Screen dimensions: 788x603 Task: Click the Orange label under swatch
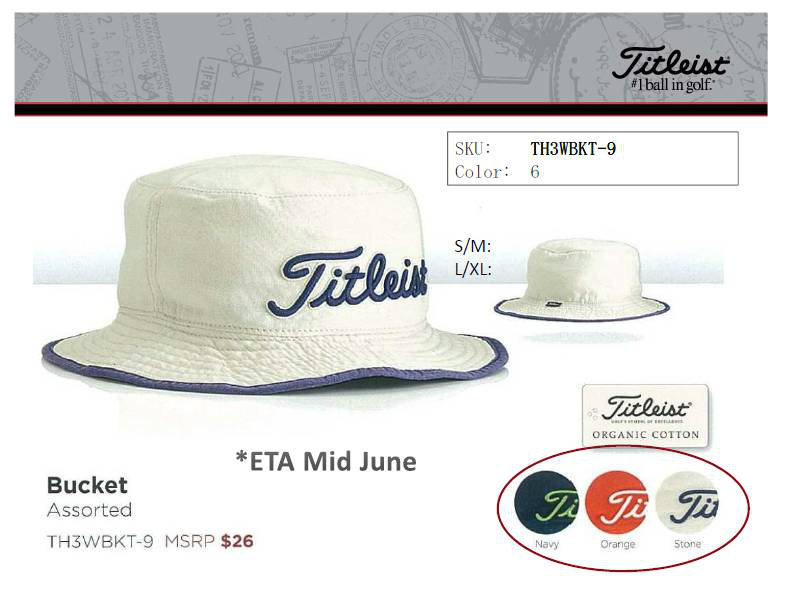click(x=618, y=545)
